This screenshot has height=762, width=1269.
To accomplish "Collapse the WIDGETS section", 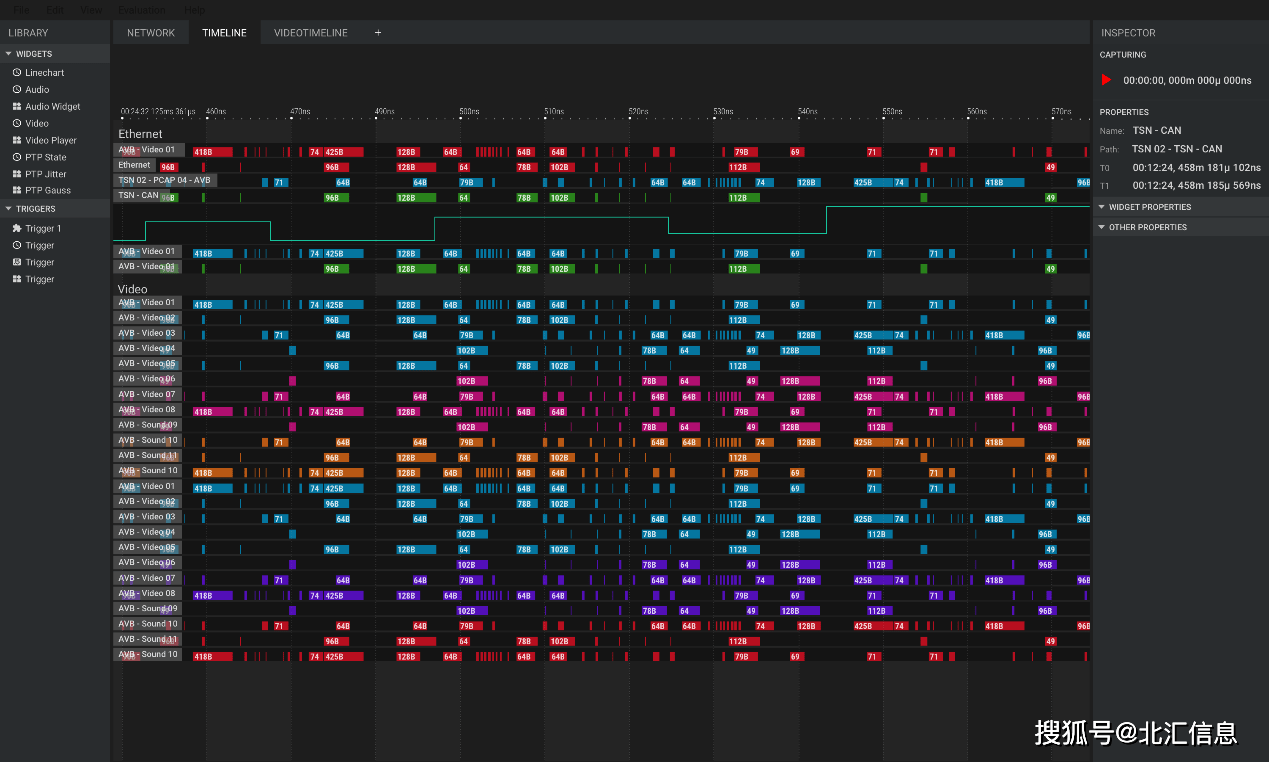I will click(x=9, y=54).
